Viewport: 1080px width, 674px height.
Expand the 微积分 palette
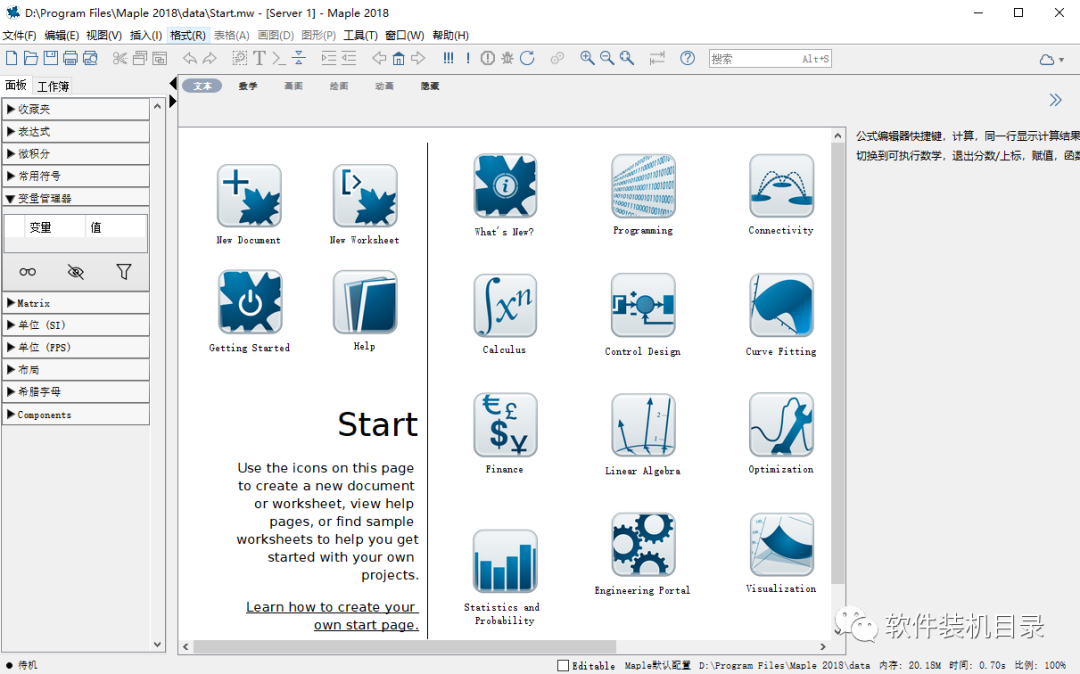(x=76, y=154)
